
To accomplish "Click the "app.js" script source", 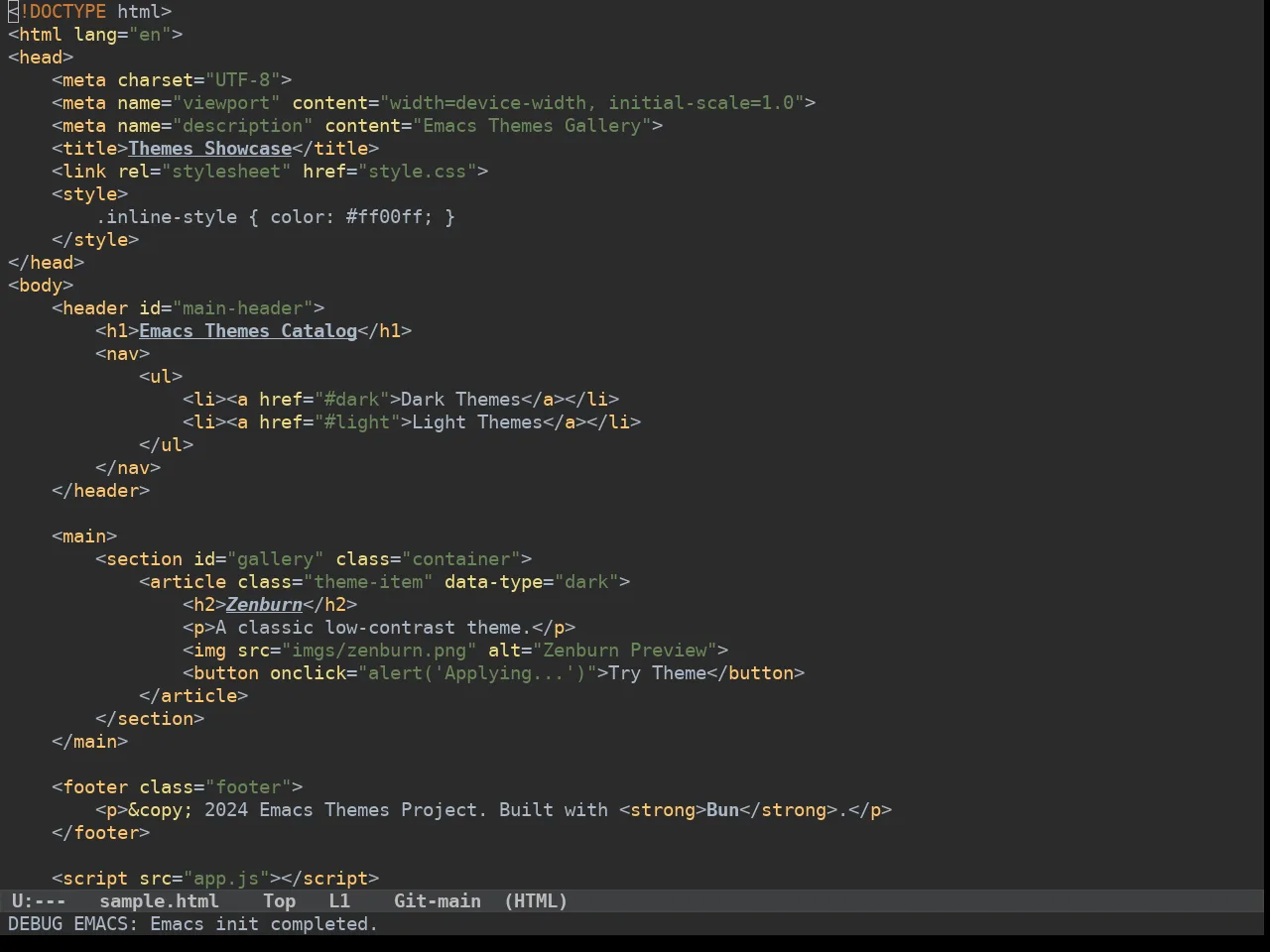I will (226, 879).
